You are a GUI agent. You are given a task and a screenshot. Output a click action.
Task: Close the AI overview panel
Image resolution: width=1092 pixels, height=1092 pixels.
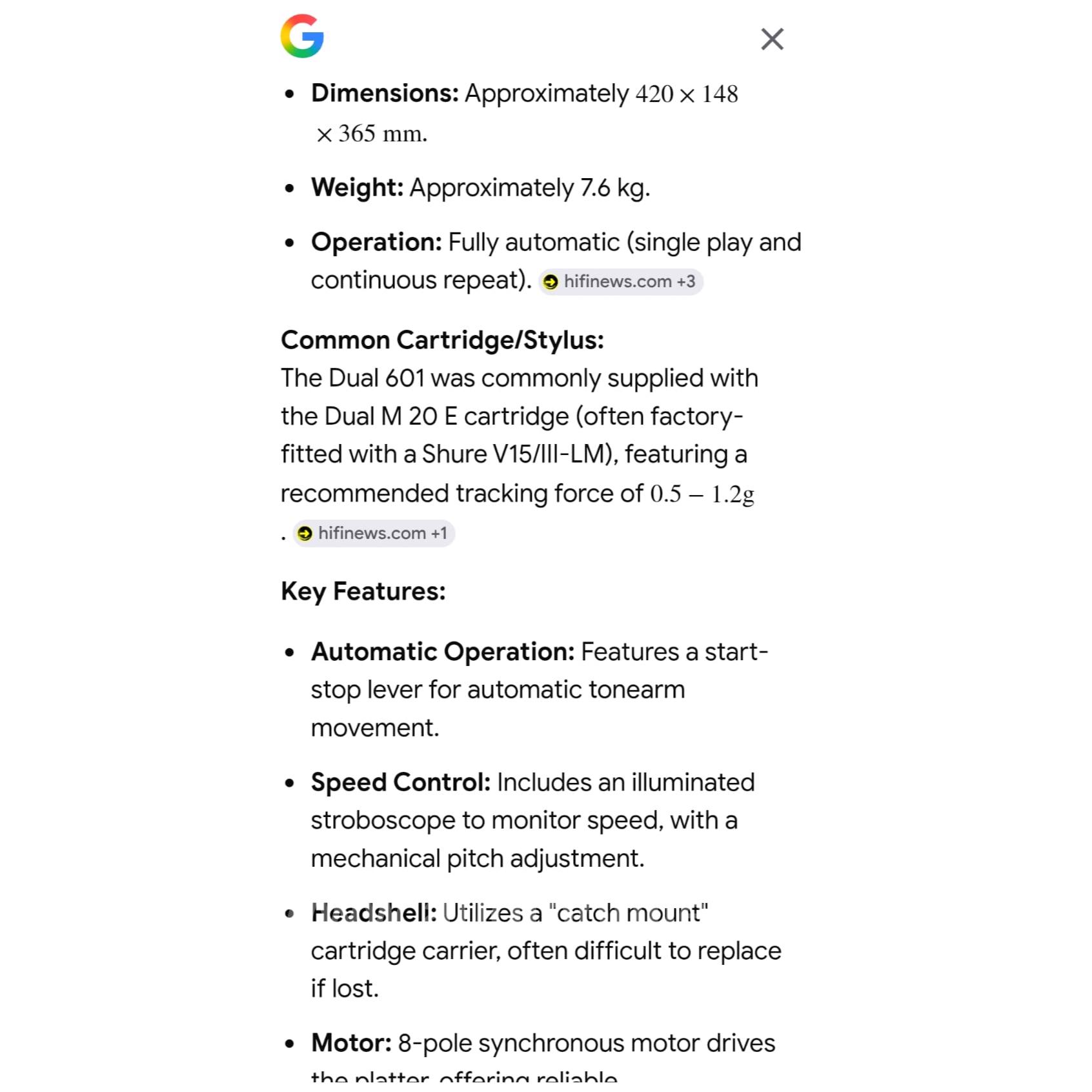[x=772, y=39]
